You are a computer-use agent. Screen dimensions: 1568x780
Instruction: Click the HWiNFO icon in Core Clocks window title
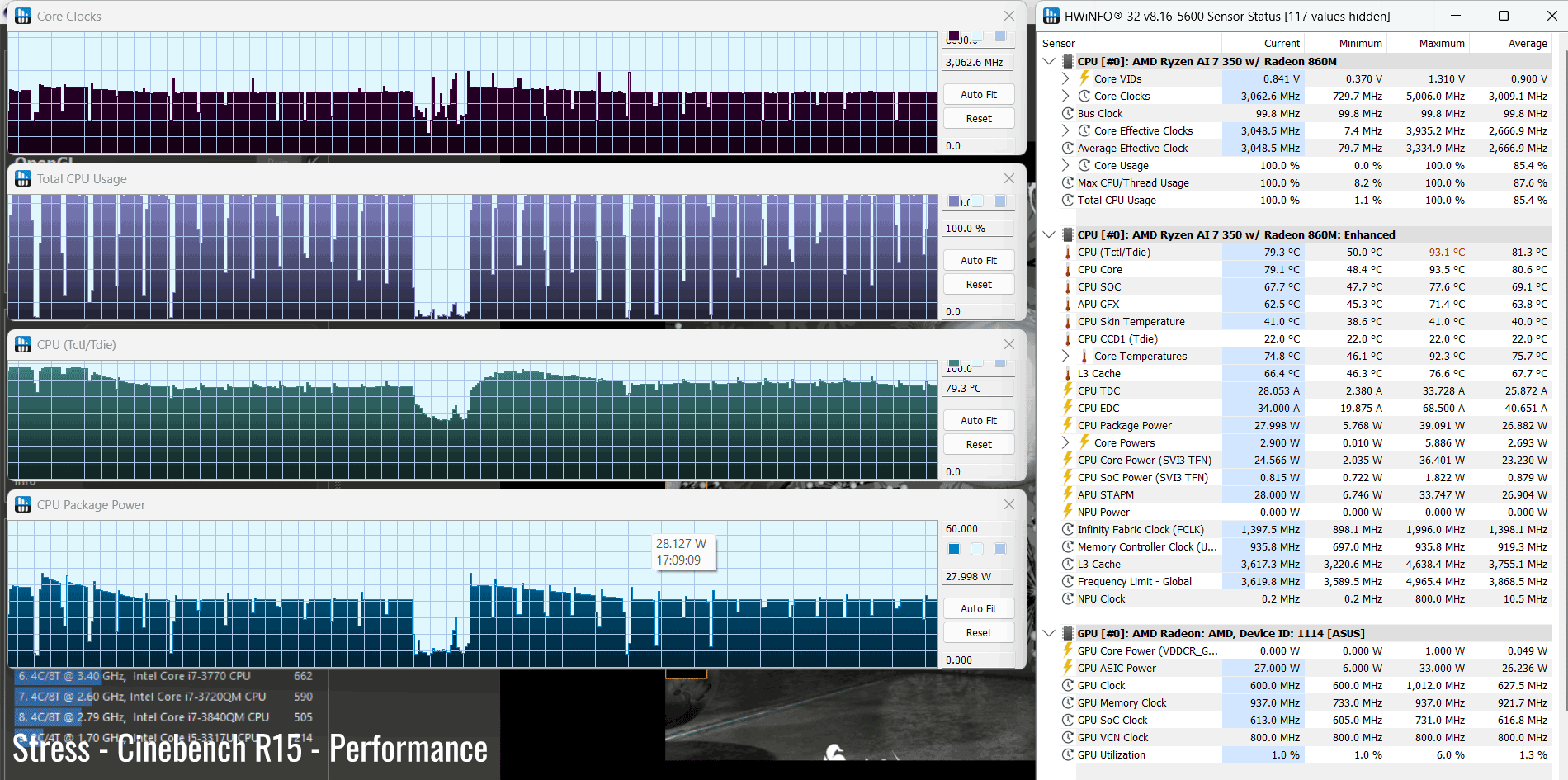(x=23, y=16)
